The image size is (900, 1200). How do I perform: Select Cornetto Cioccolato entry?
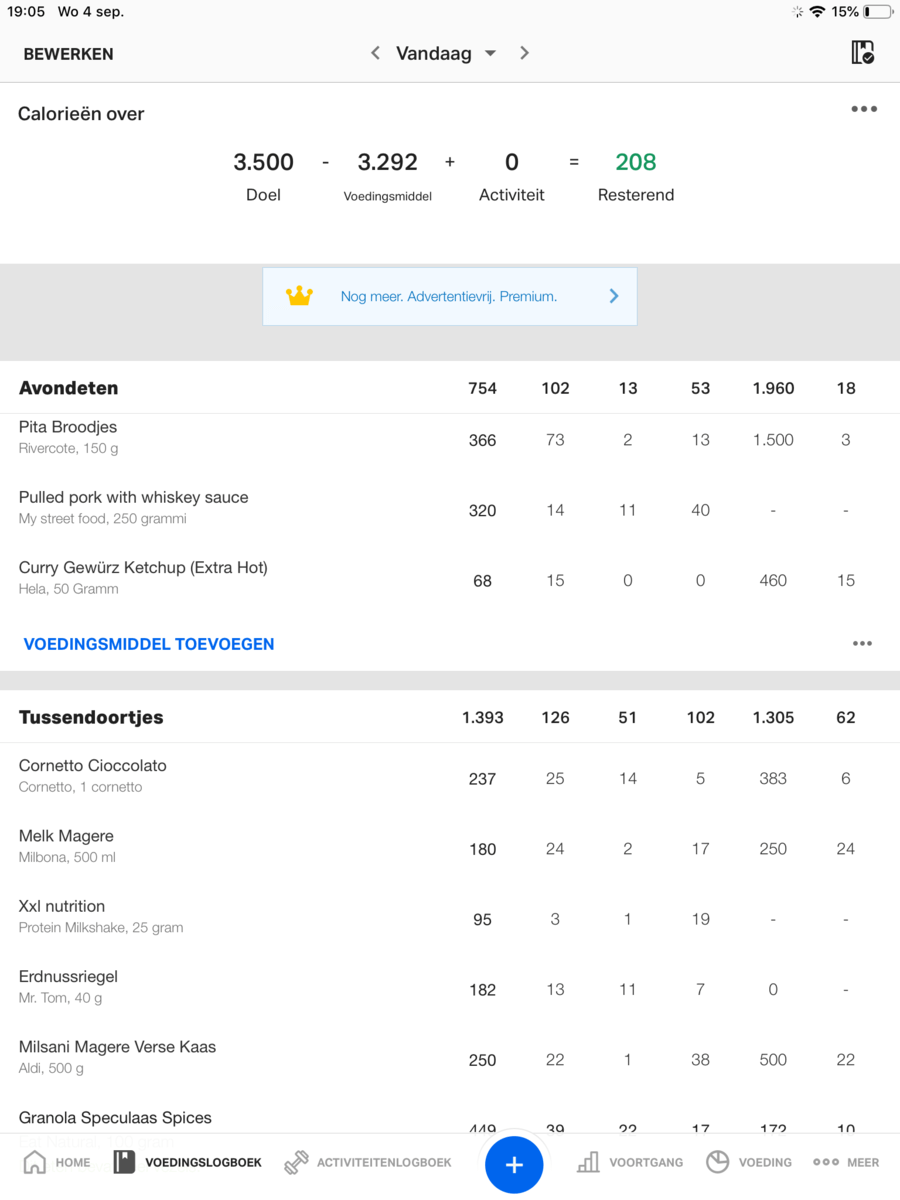93,775
